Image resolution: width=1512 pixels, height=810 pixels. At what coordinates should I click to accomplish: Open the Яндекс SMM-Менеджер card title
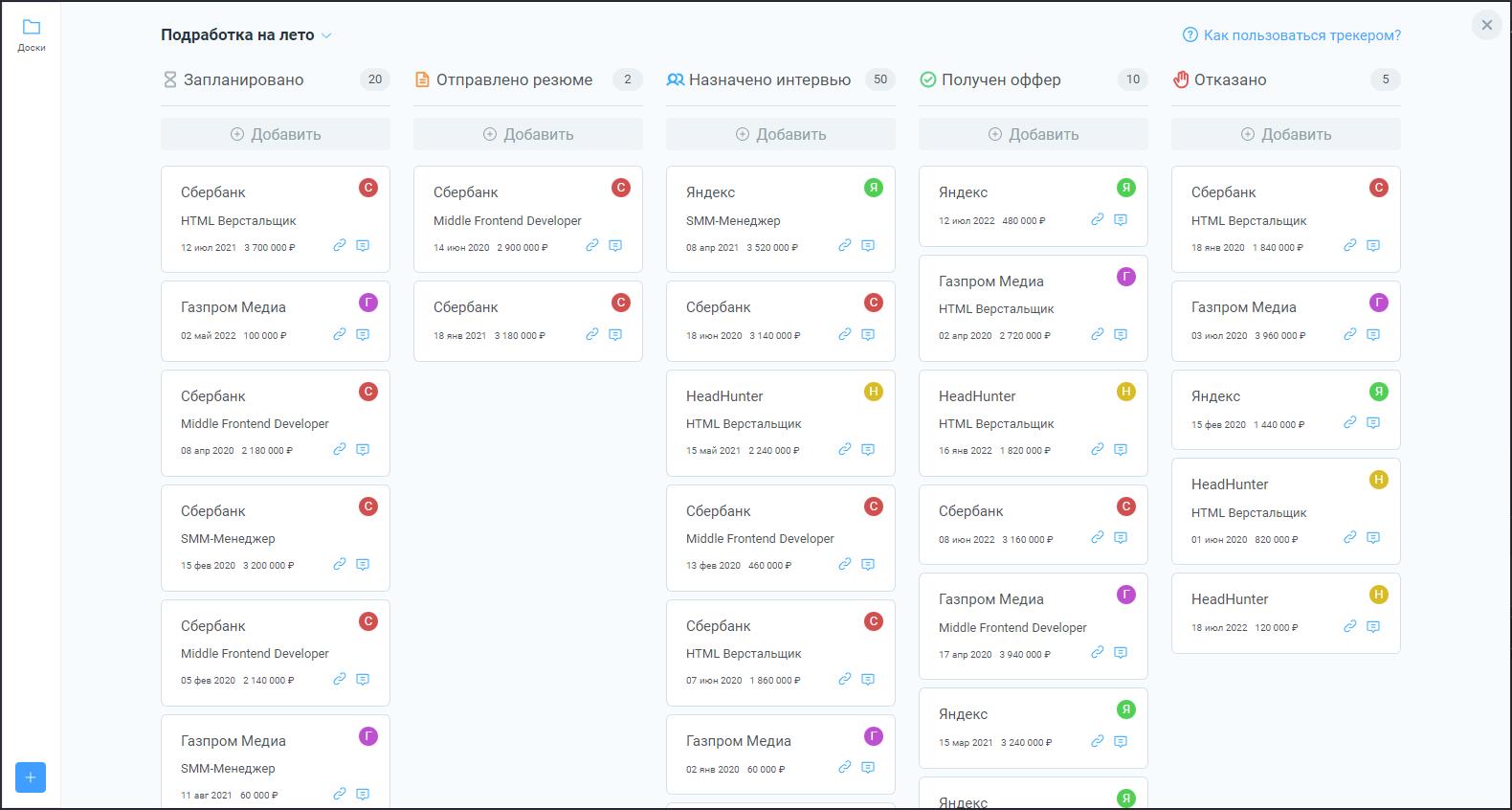pos(711,192)
